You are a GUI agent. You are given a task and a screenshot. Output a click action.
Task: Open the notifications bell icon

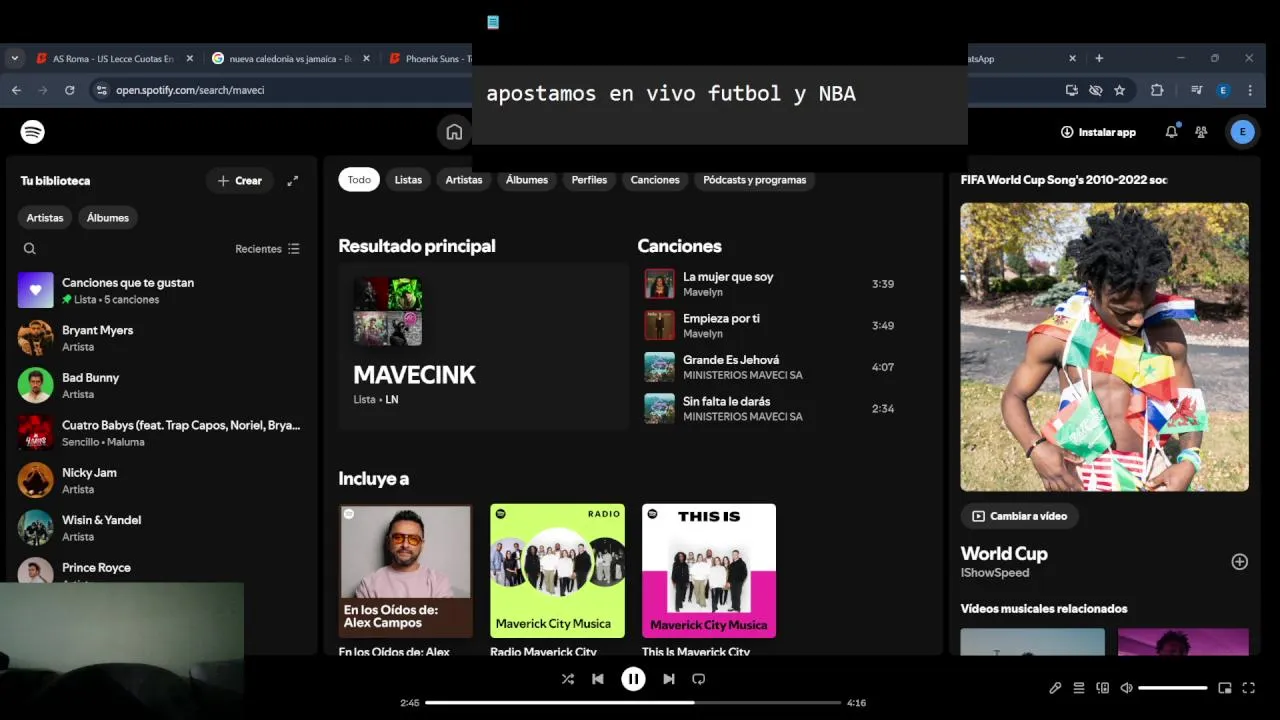click(1171, 132)
